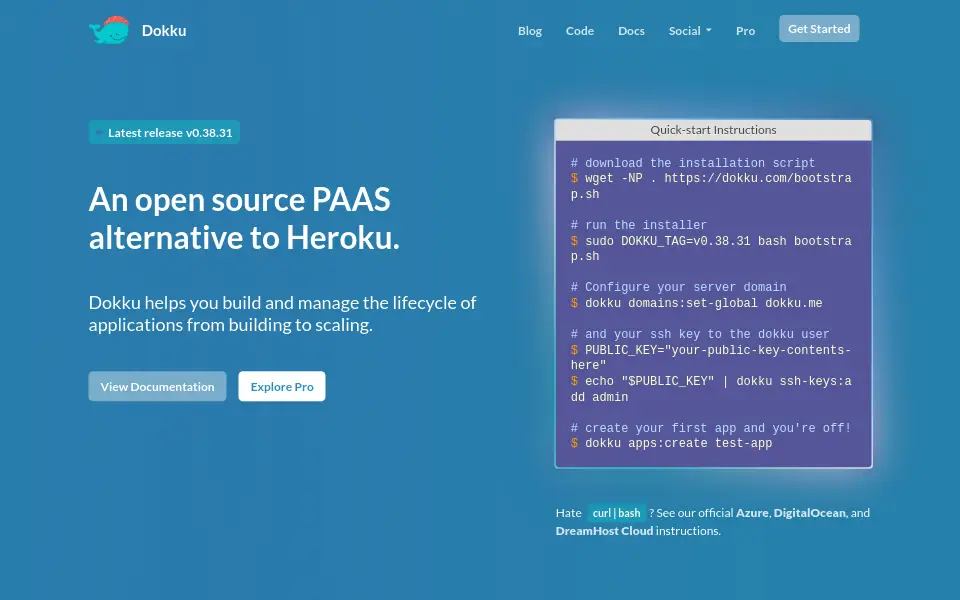This screenshot has width=960, height=600.
Task: Click the 'dokku domains:set-global dokku.me' command
Action: (697, 303)
